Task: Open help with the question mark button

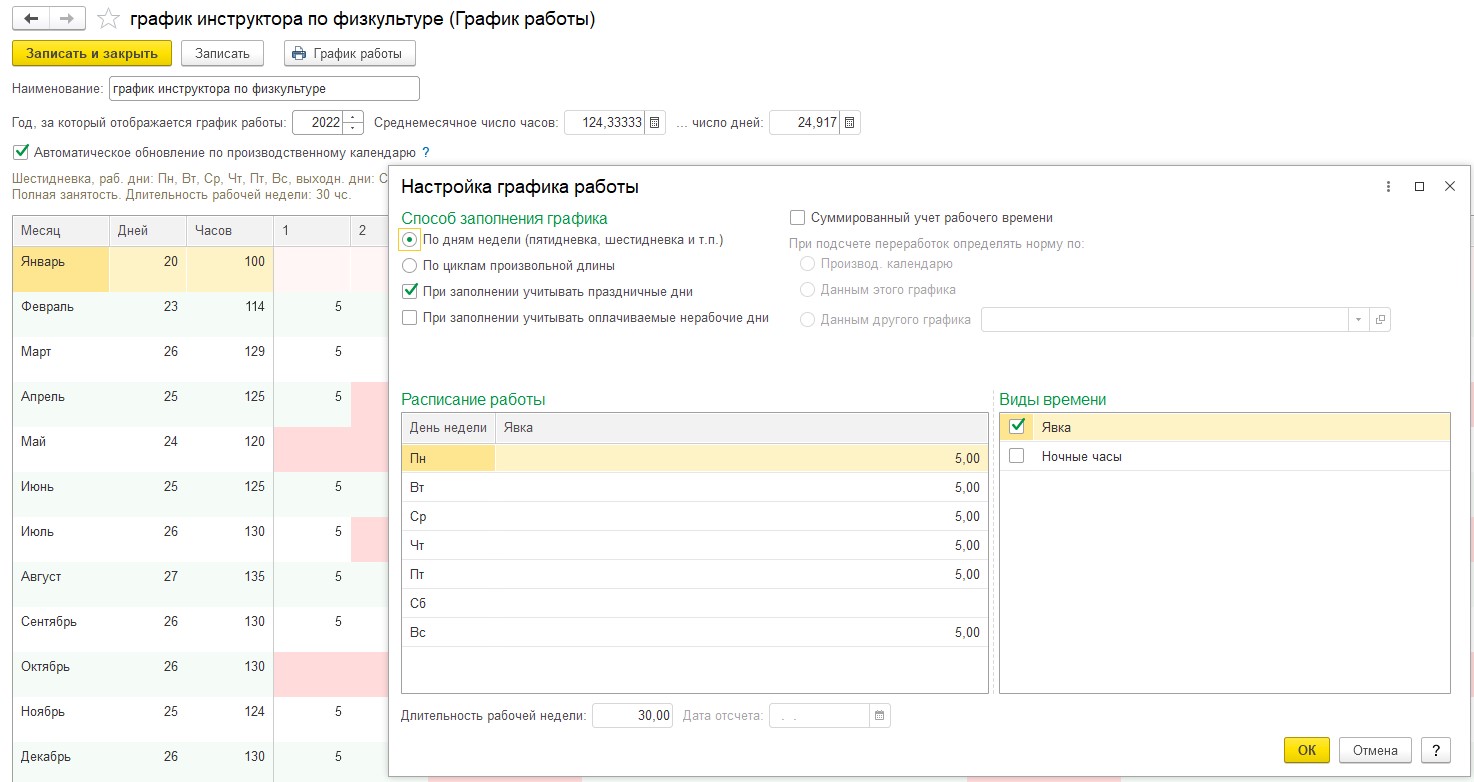Action: 1435,750
